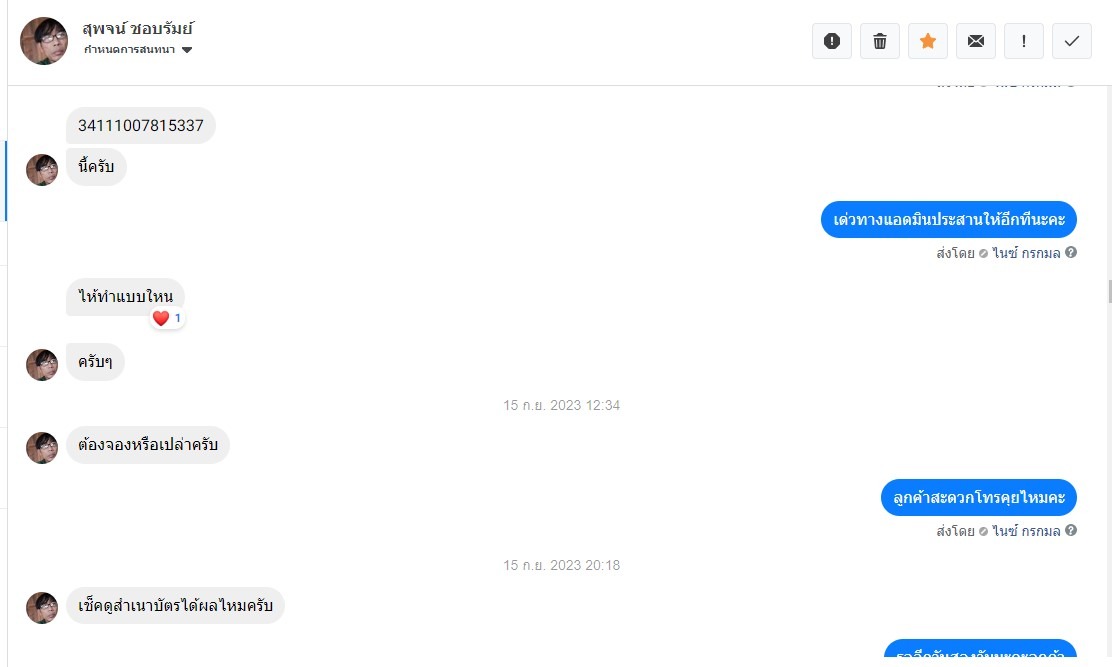The width and height of the screenshot is (1112, 667).
Task: Click sender avatar next to 'นี้ครับ' message
Action: point(42,170)
